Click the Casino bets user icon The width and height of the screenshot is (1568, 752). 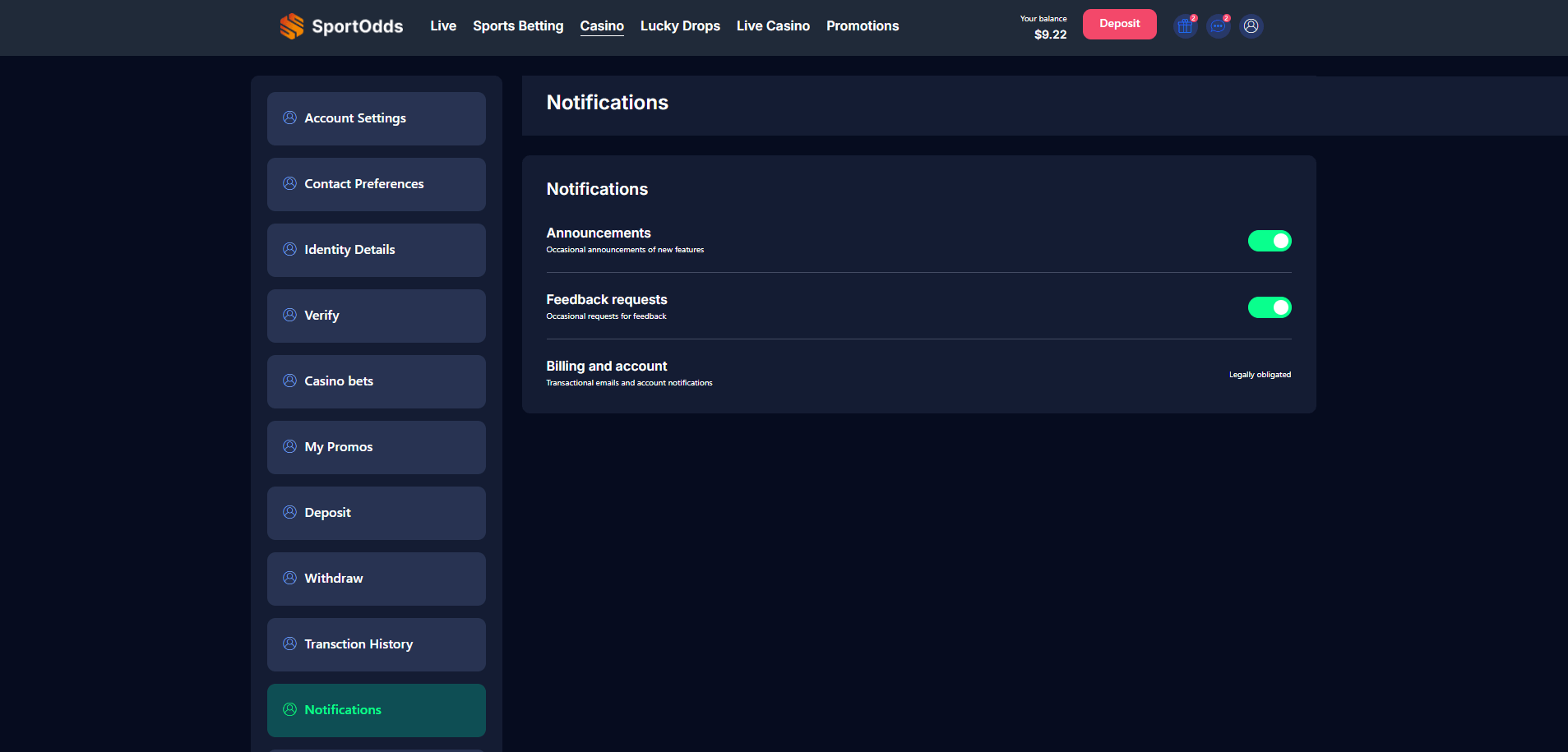[289, 381]
